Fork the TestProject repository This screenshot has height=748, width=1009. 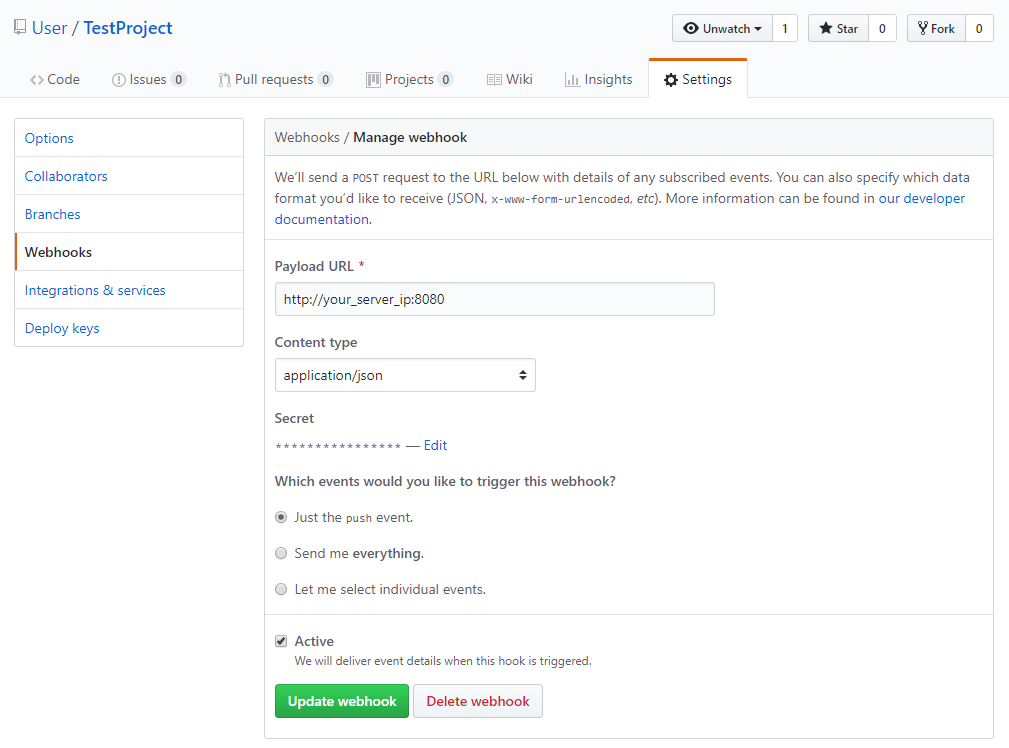pyautogui.click(x=934, y=29)
